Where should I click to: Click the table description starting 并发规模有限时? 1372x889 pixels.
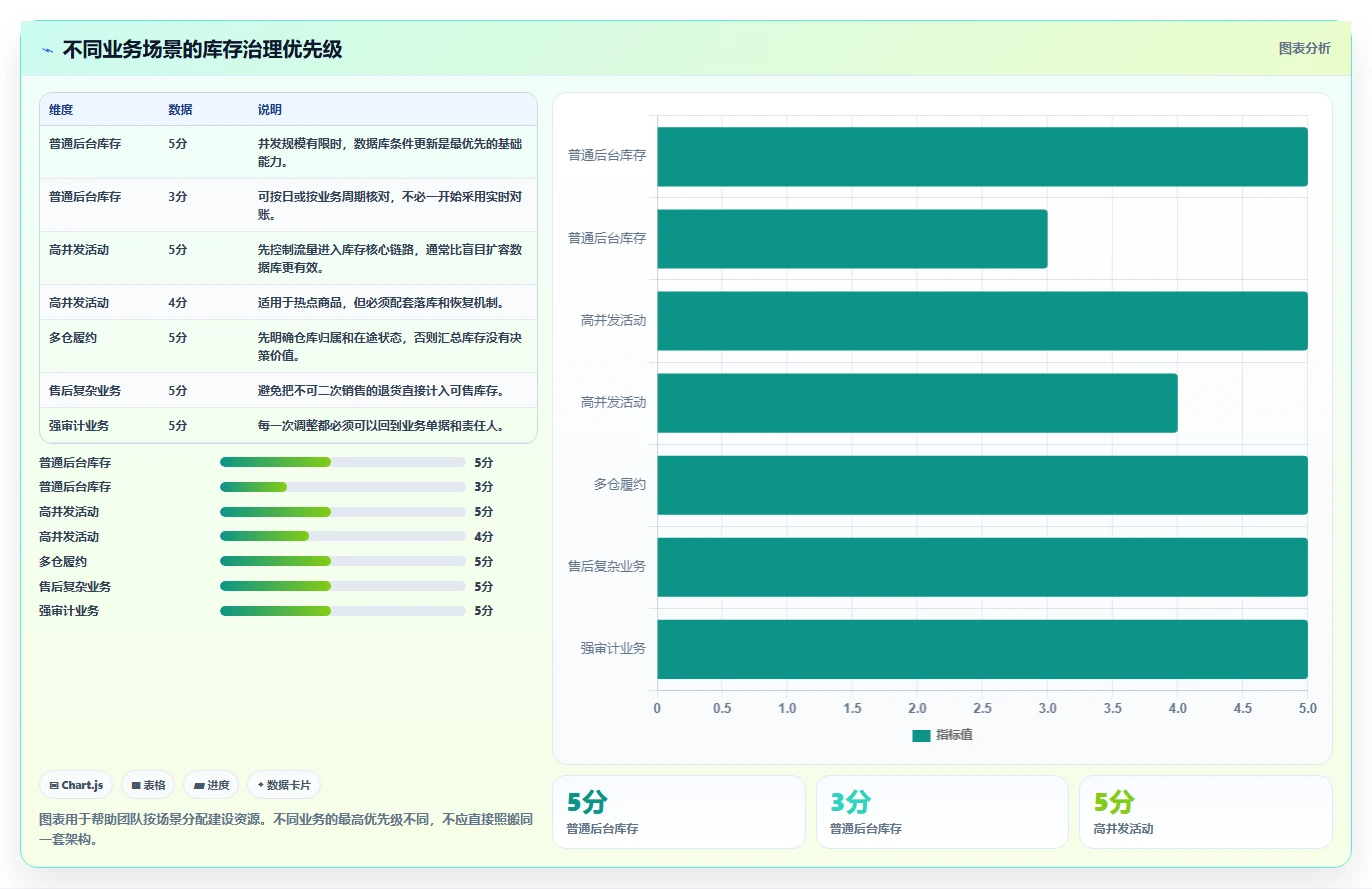(391, 153)
